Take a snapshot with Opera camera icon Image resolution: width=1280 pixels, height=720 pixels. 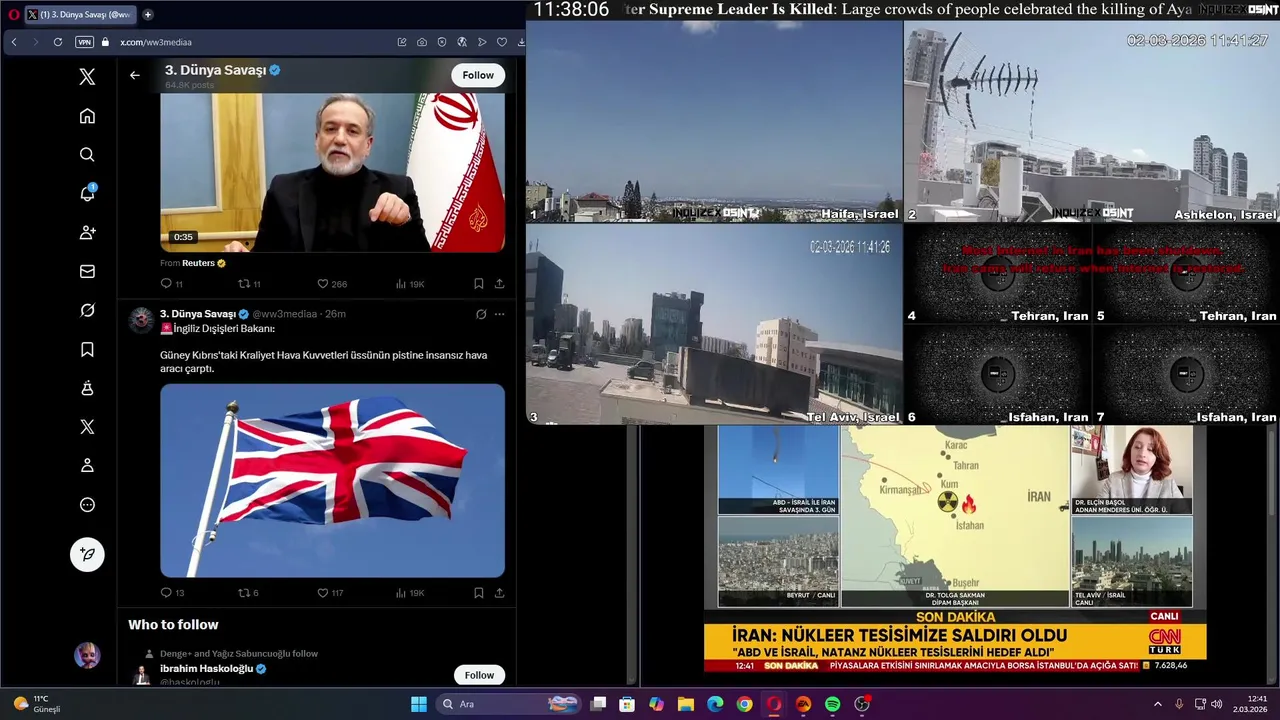pyautogui.click(x=421, y=42)
